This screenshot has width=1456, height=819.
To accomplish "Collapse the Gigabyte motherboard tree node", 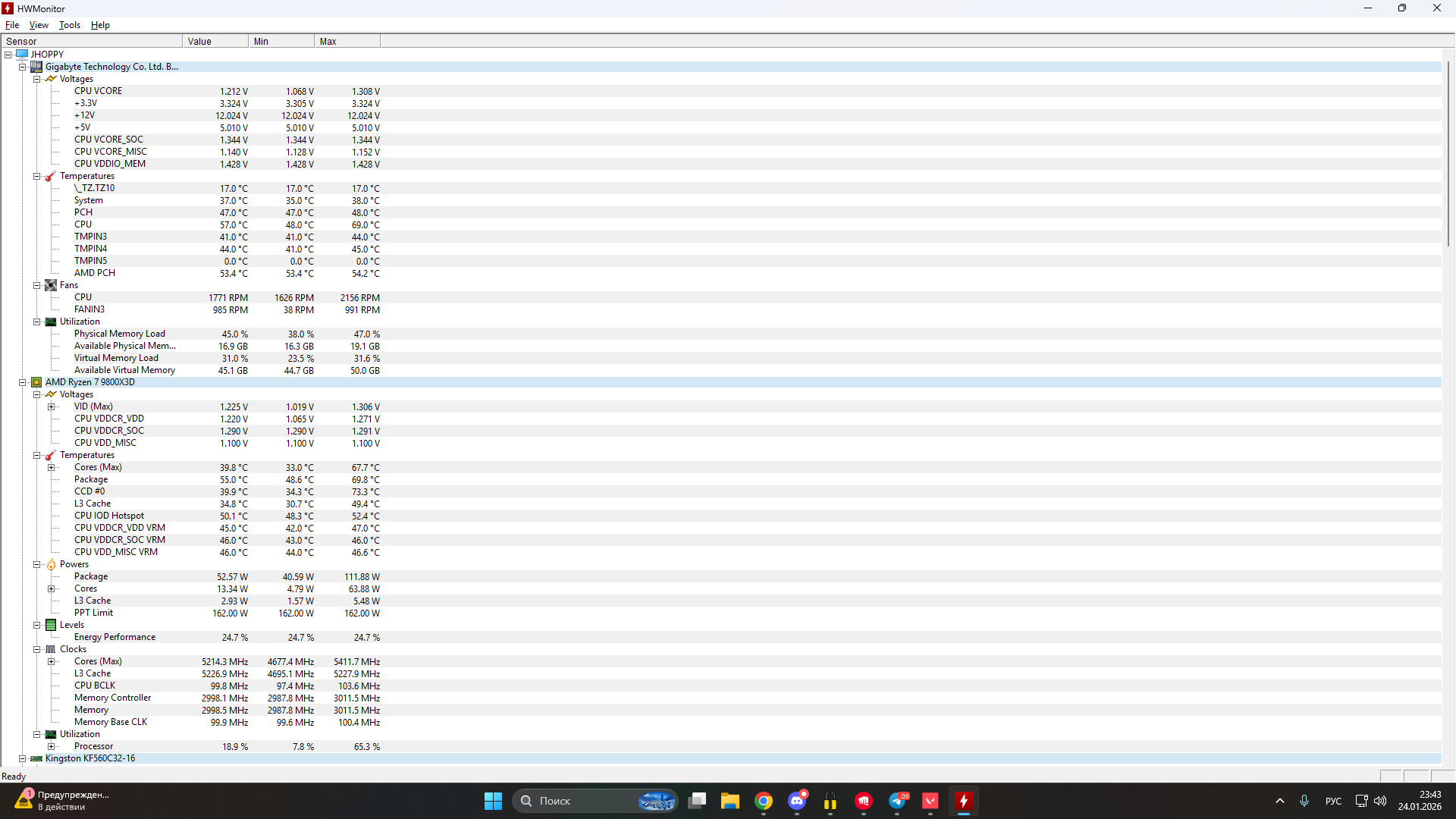I will tap(23, 67).
